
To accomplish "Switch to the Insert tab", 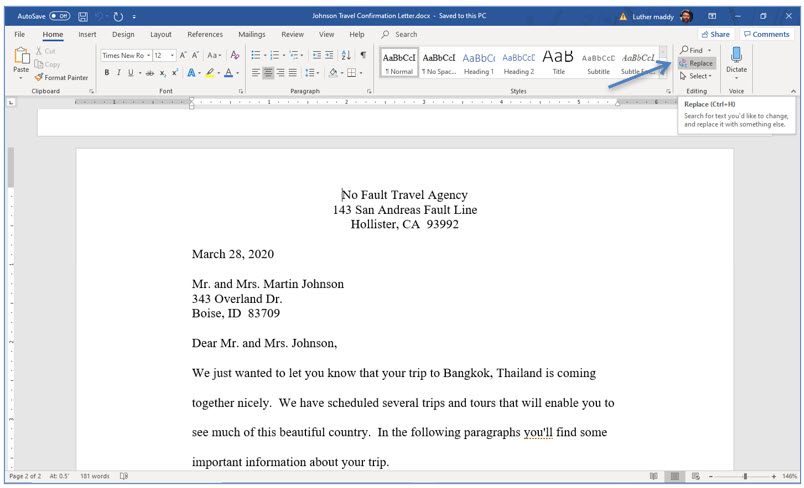I will (x=87, y=34).
